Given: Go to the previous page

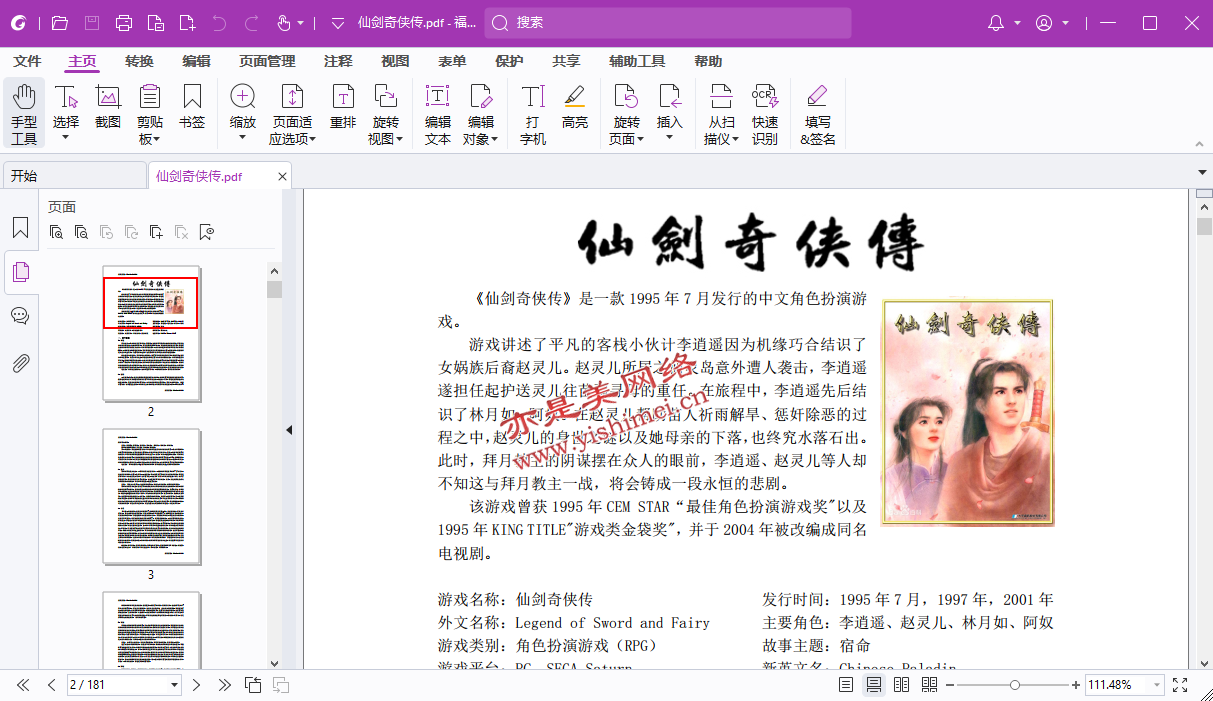Looking at the screenshot, I should [x=51, y=685].
